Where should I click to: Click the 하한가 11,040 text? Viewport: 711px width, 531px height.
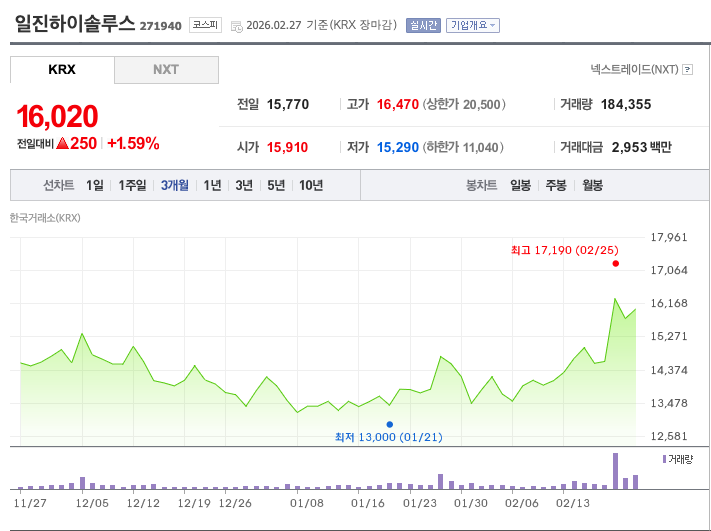(463, 147)
